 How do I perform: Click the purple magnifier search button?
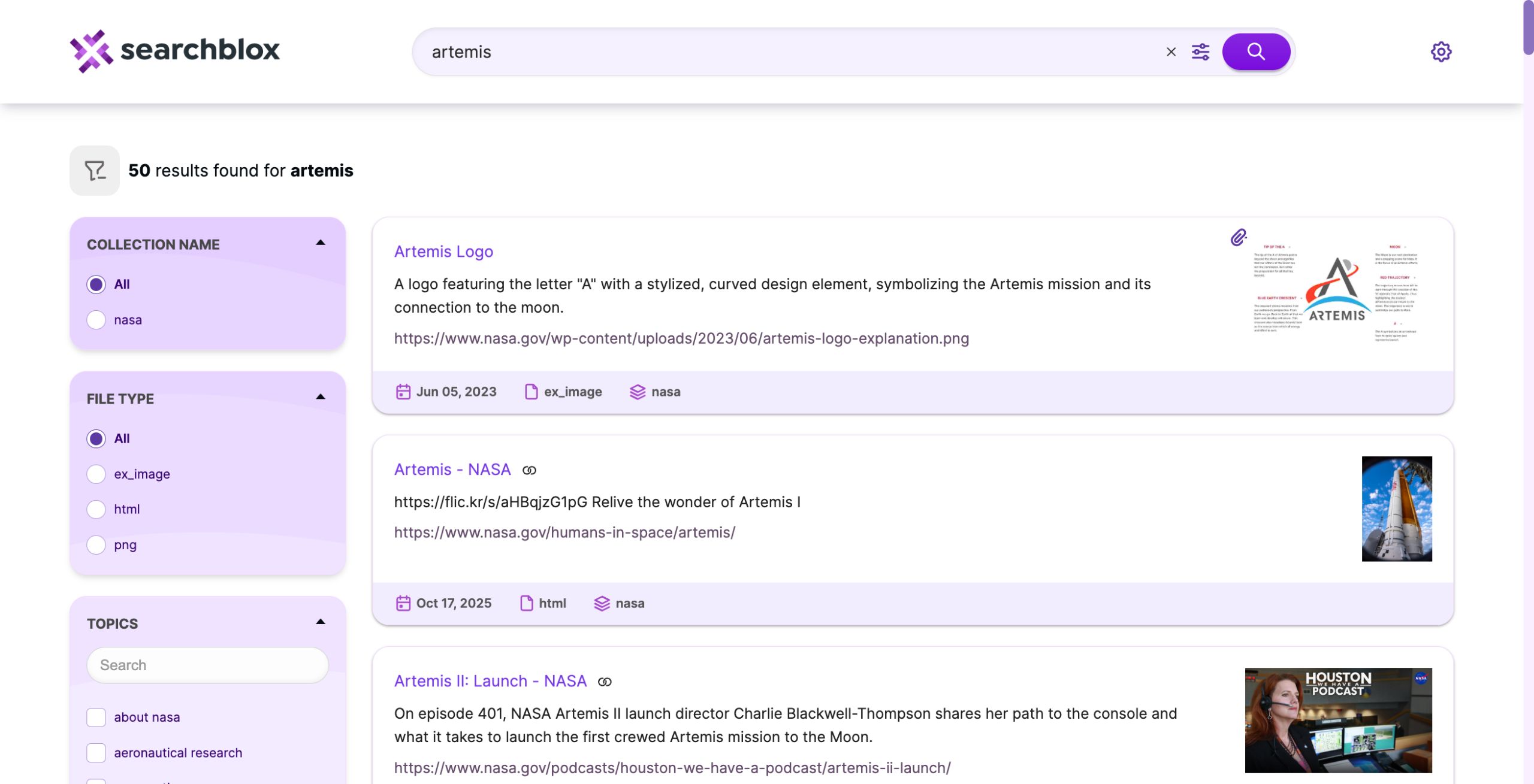click(x=1255, y=52)
